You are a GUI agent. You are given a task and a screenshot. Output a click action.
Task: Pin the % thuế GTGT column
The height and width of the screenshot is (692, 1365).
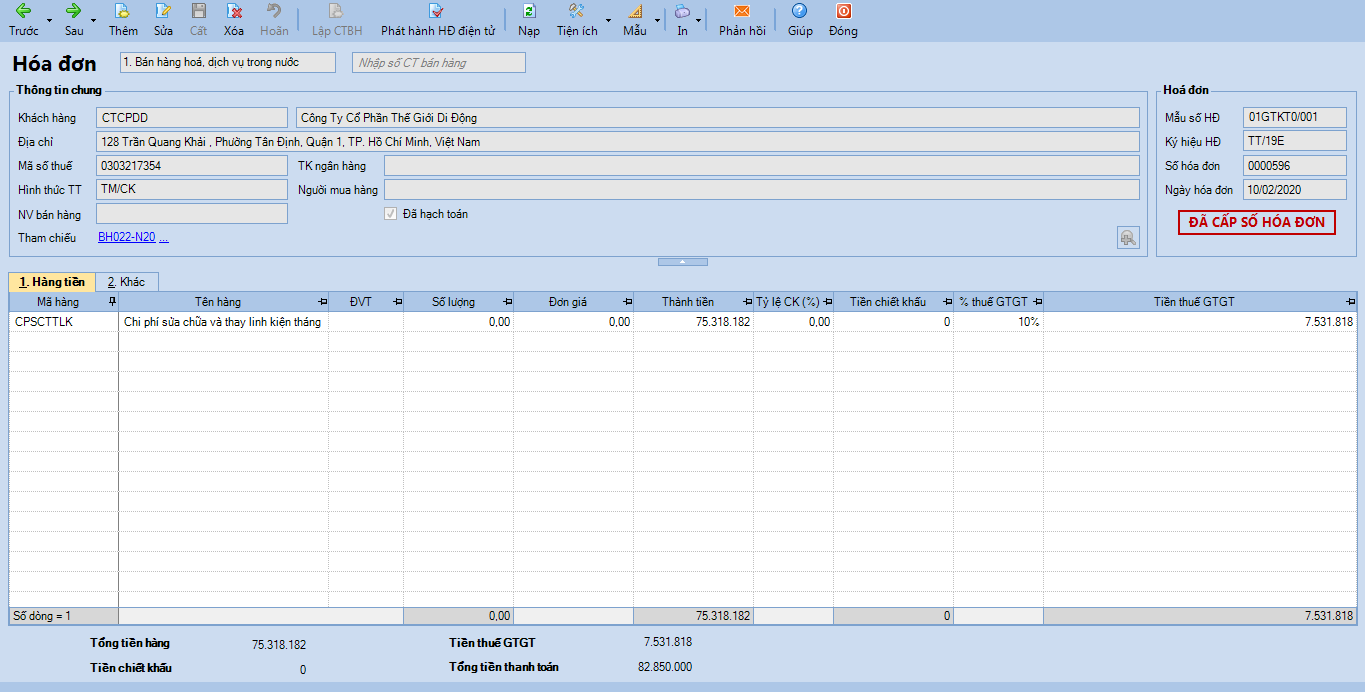pyautogui.click(x=1037, y=302)
